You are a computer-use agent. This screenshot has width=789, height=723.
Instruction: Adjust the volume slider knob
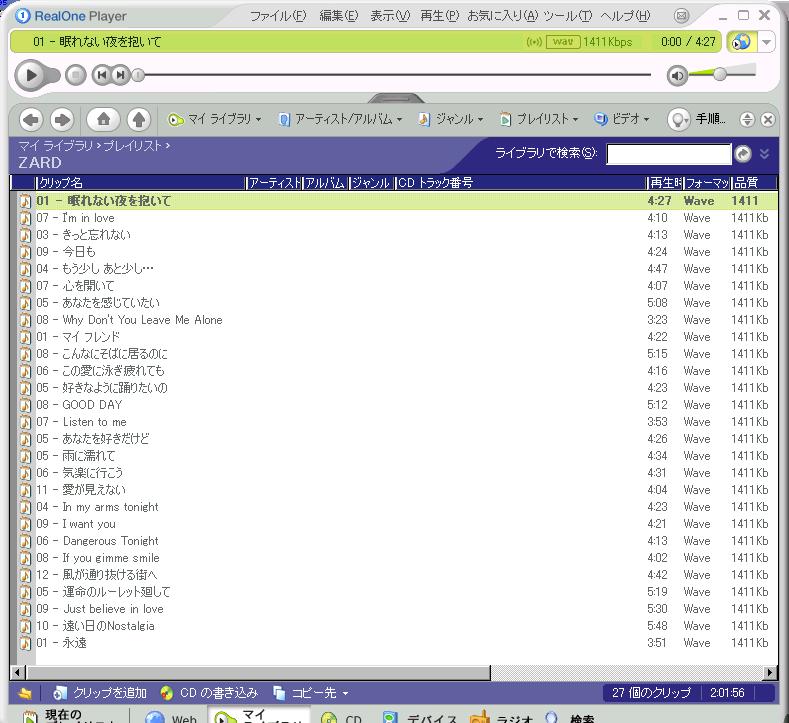(720, 74)
